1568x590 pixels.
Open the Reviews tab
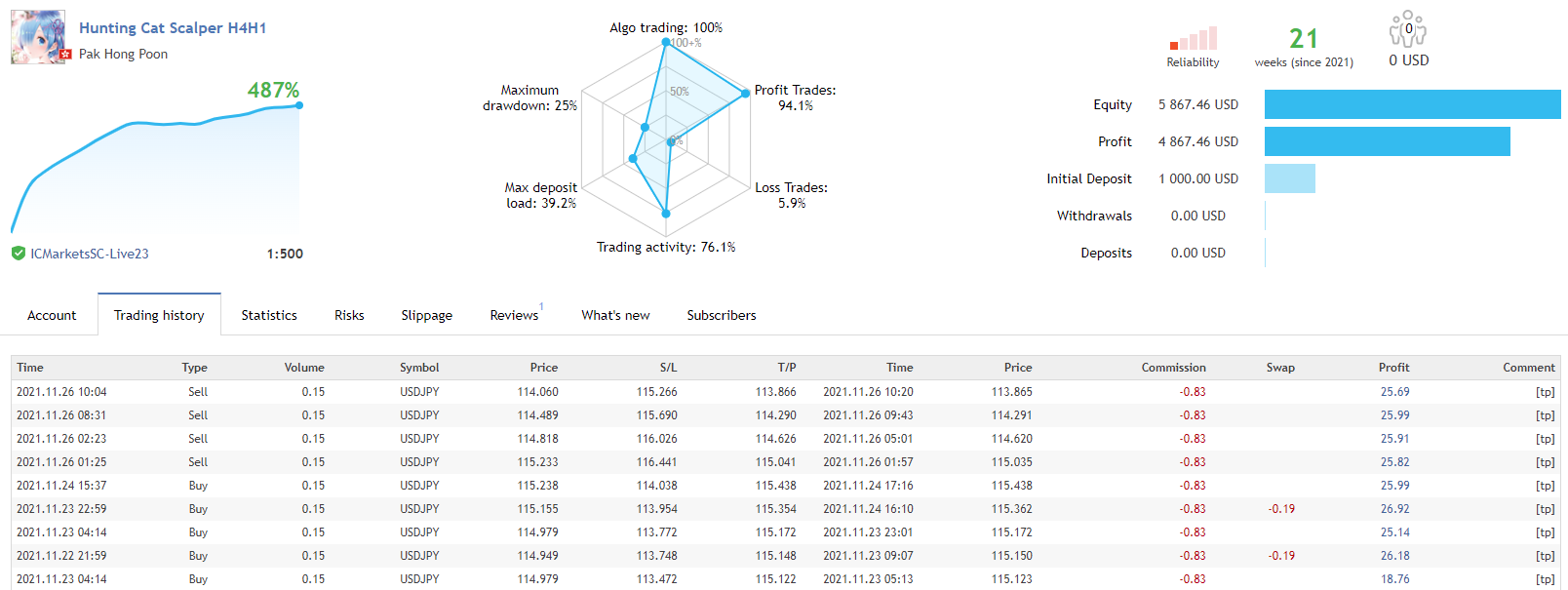[514, 315]
